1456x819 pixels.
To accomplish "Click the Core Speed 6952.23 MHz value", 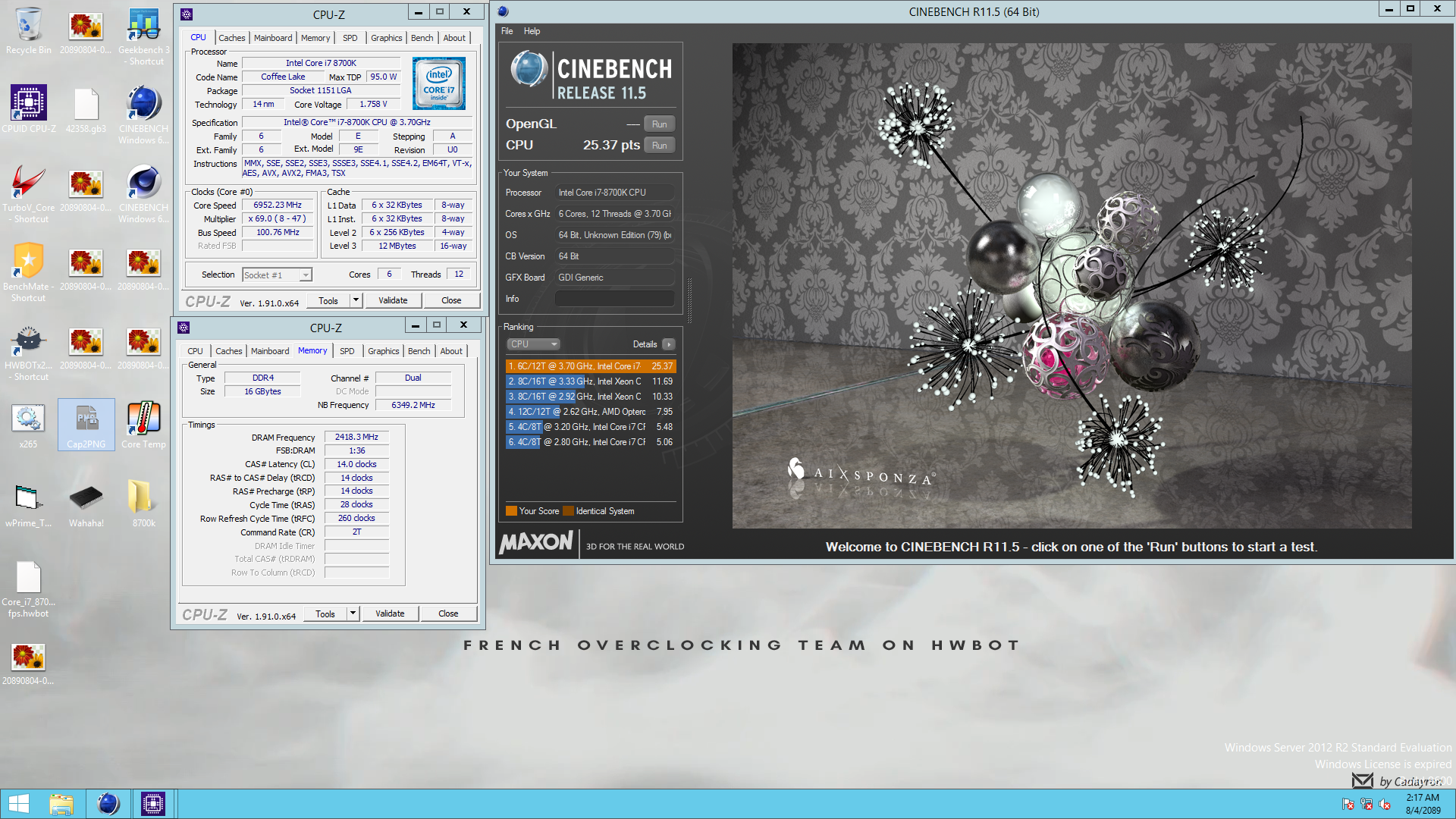I will (x=278, y=205).
